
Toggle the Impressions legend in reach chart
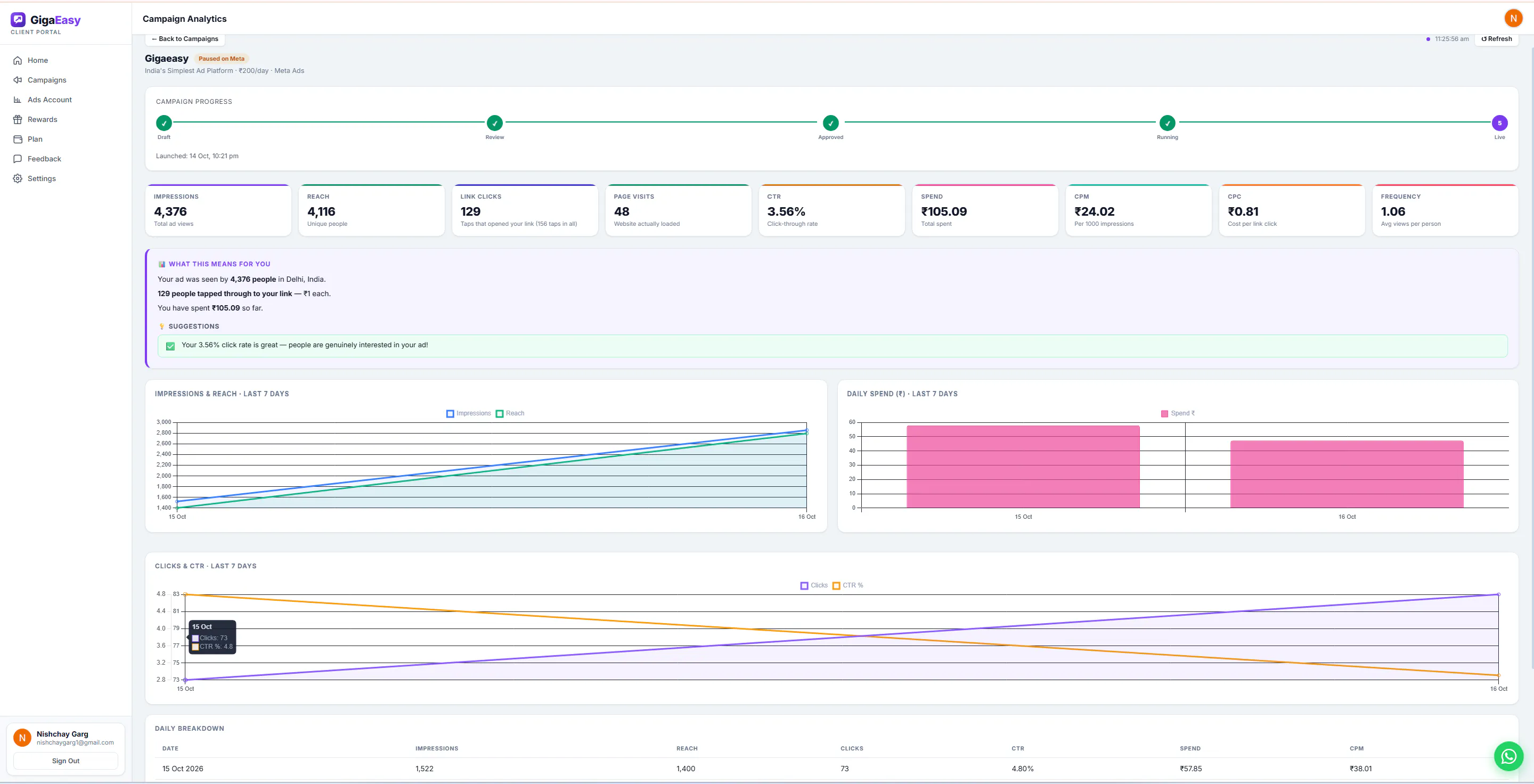coord(469,413)
